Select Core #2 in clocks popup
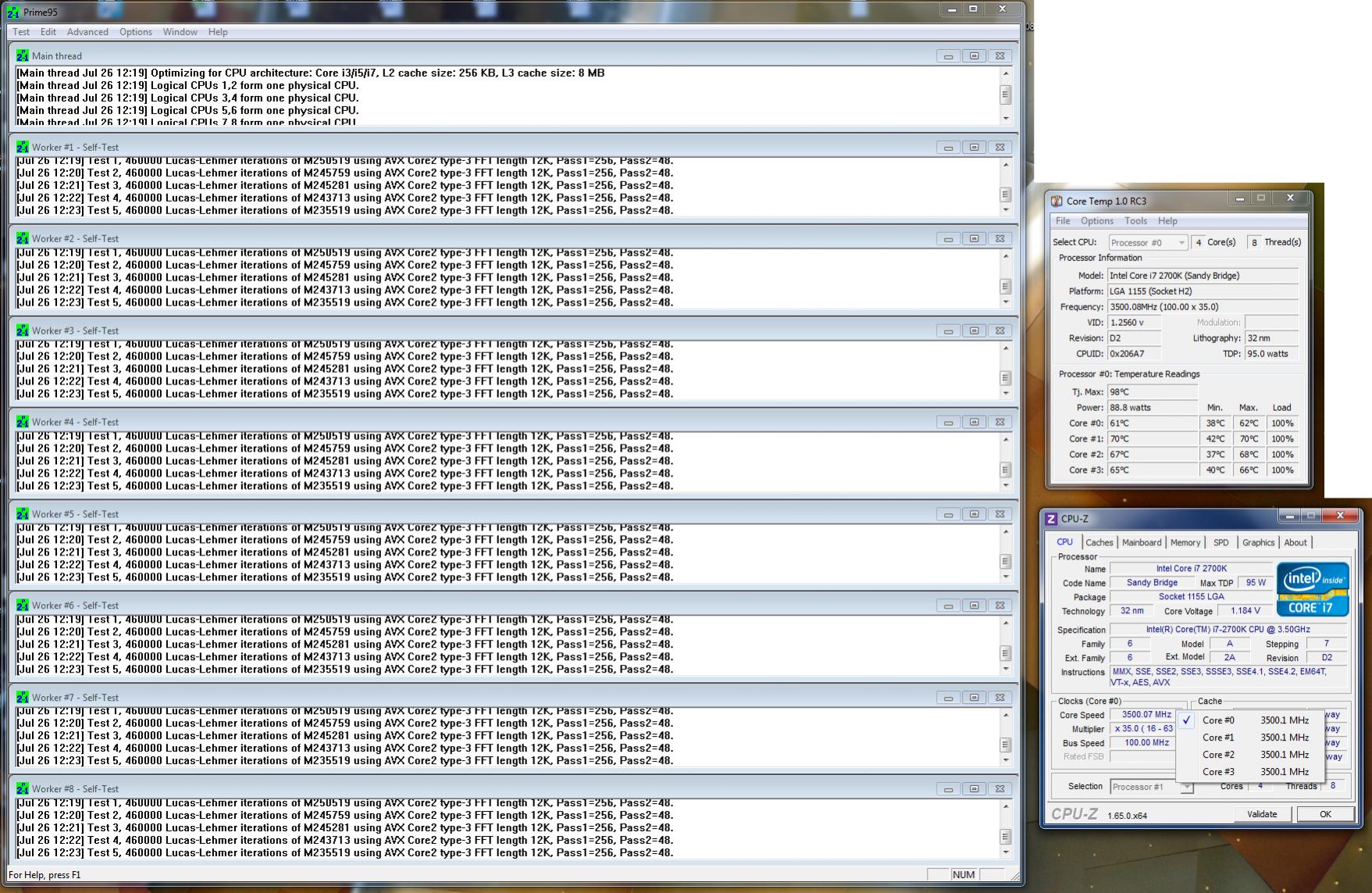The image size is (1372, 893). 1249,755
